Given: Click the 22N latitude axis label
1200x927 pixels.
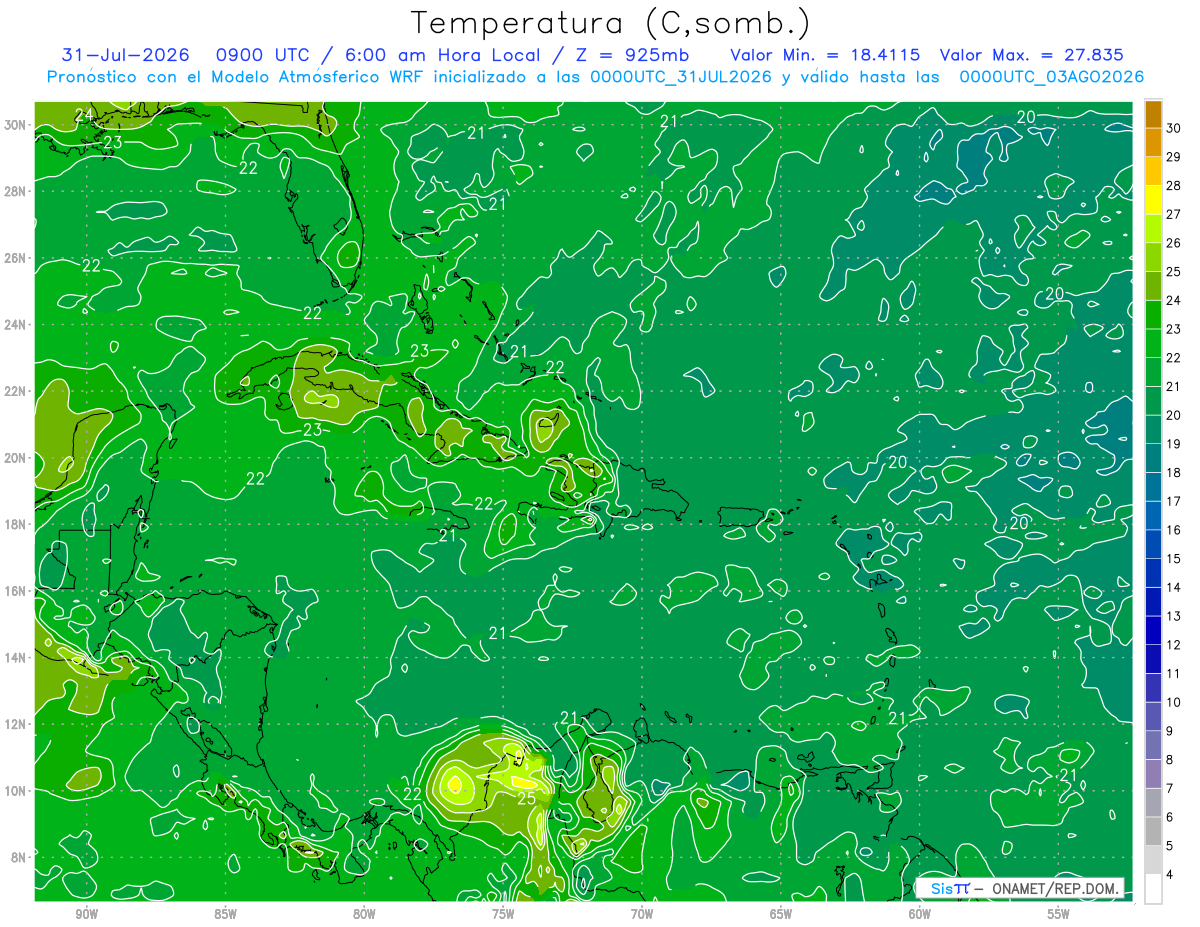Looking at the screenshot, I should [17, 391].
